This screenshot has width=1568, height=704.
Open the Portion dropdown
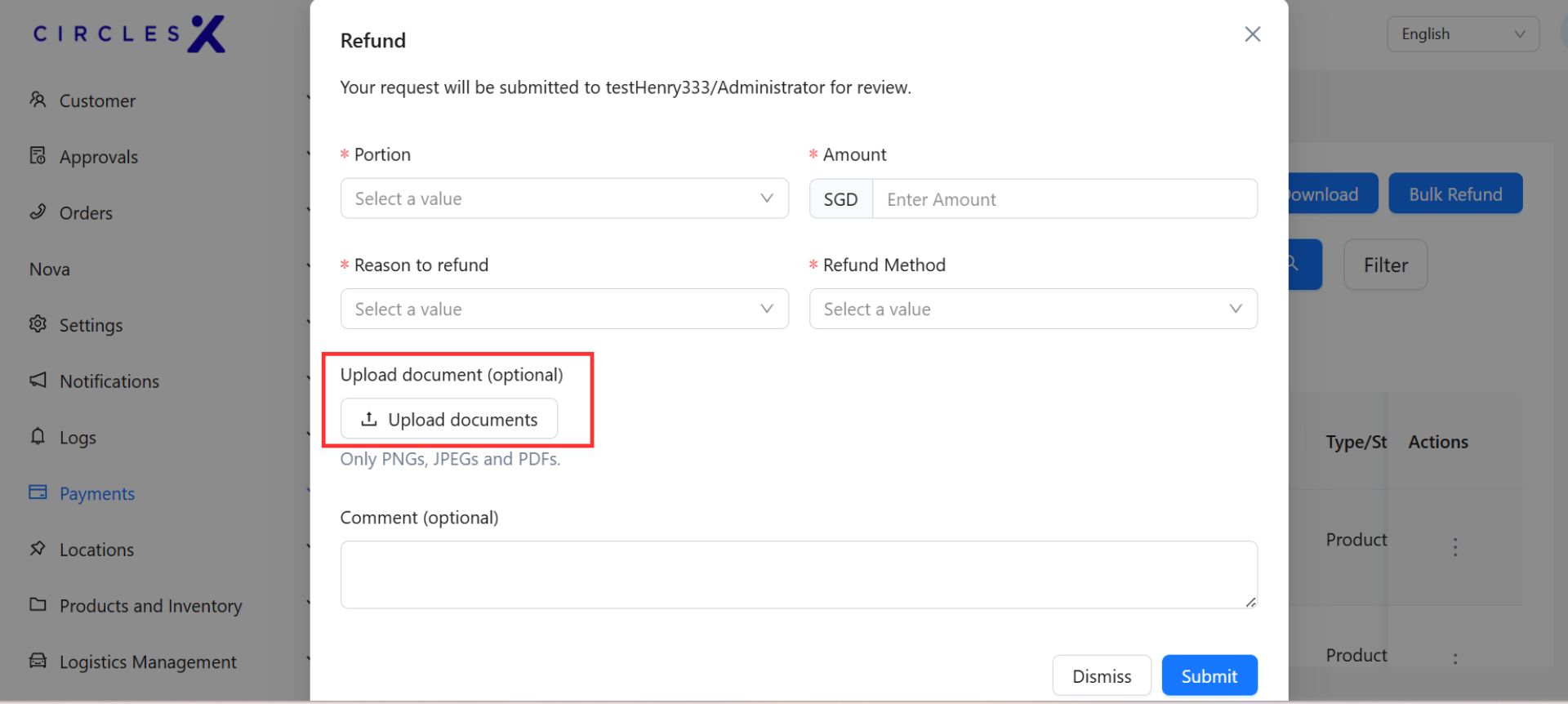(x=563, y=198)
